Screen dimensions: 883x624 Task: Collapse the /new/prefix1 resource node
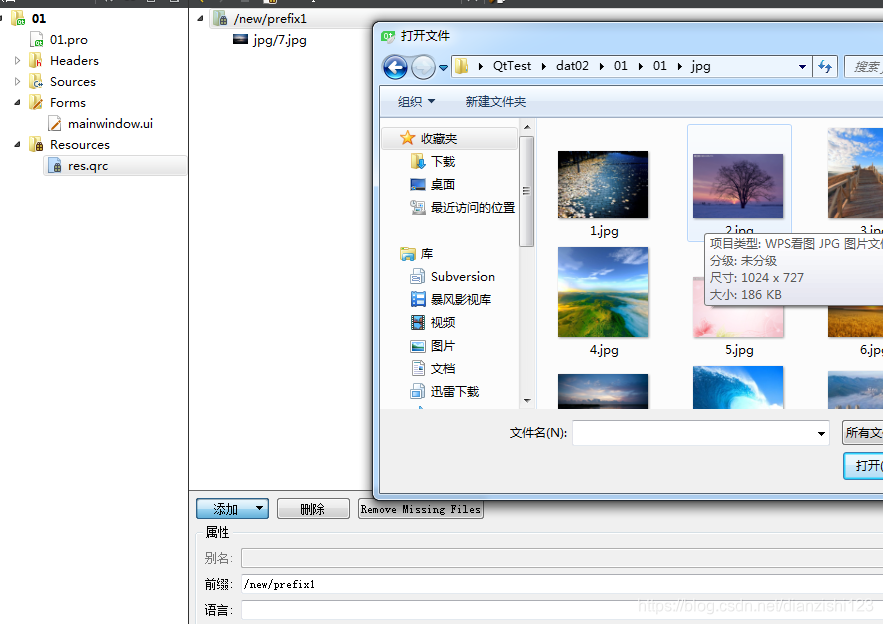coord(200,19)
